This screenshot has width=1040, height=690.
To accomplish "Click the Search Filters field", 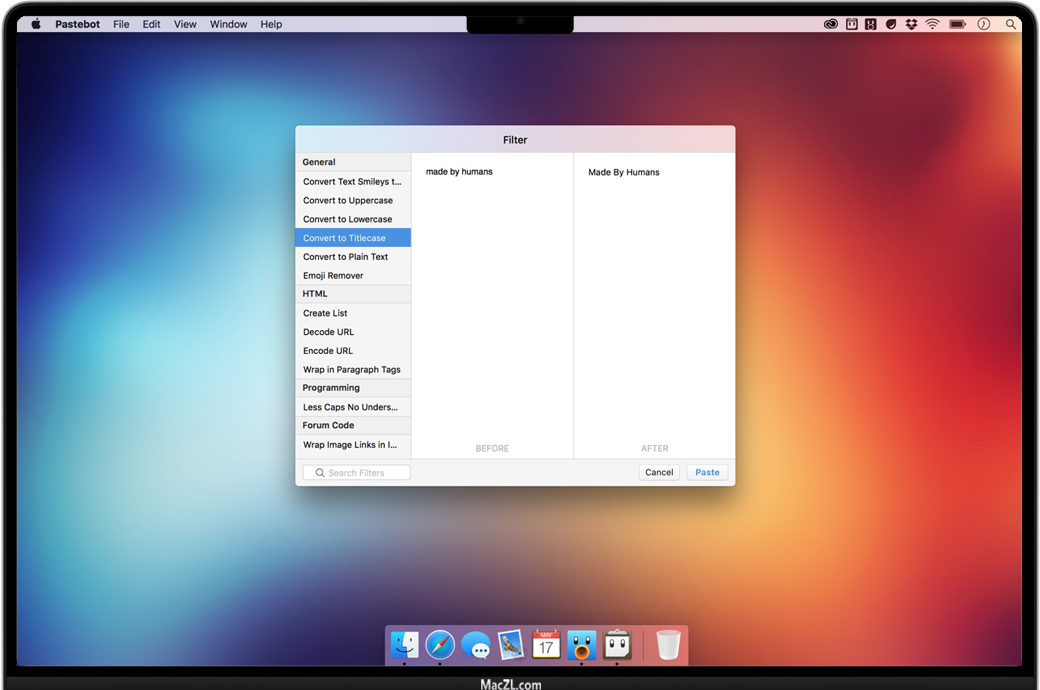I will (357, 472).
